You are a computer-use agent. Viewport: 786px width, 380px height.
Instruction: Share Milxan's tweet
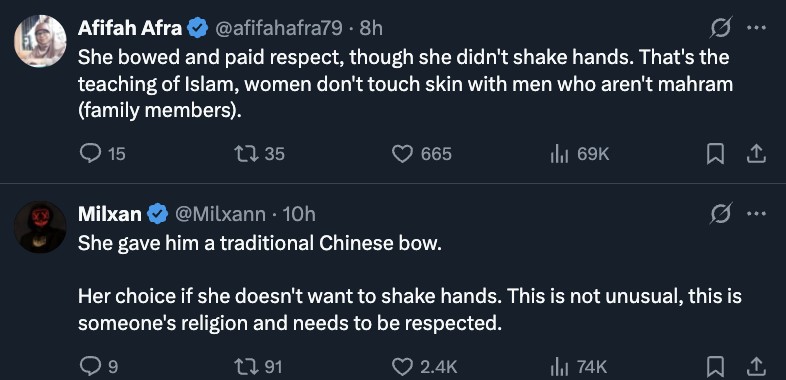(x=756, y=367)
